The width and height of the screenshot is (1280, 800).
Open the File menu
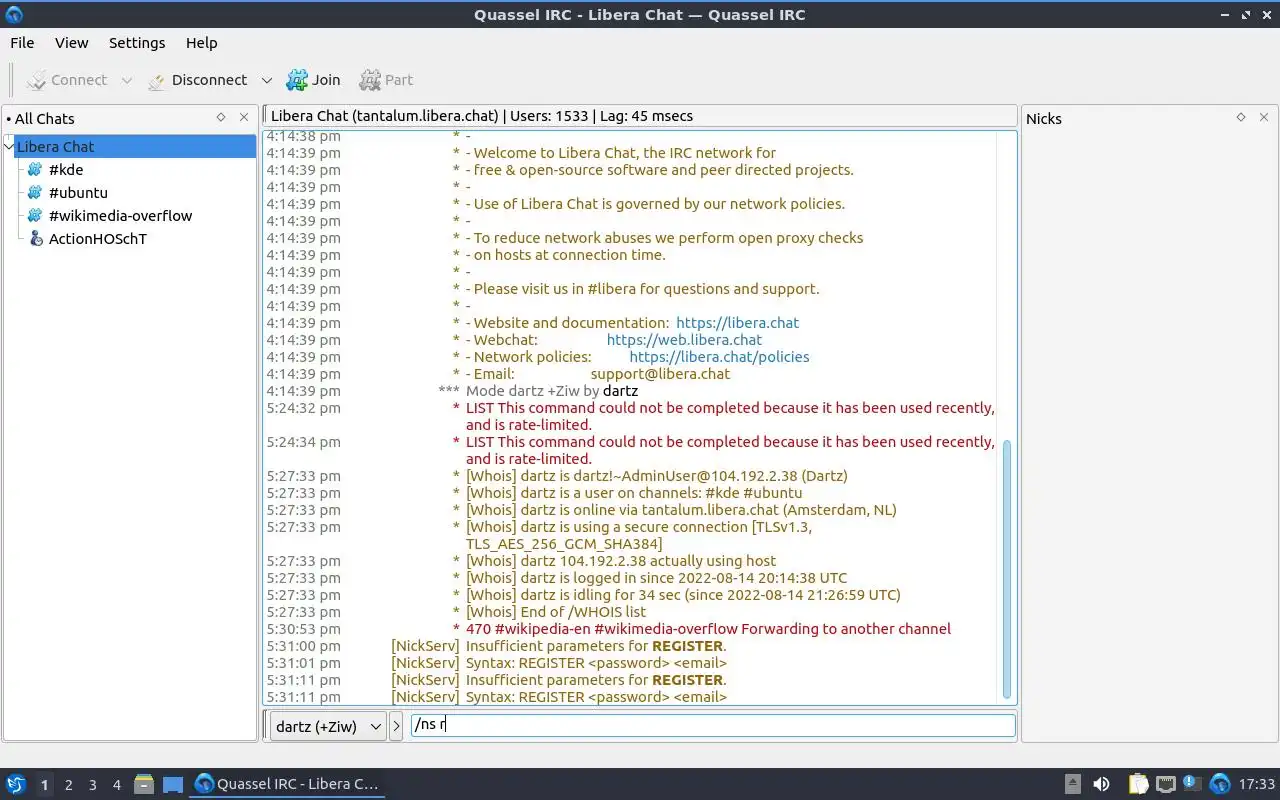(x=22, y=43)
